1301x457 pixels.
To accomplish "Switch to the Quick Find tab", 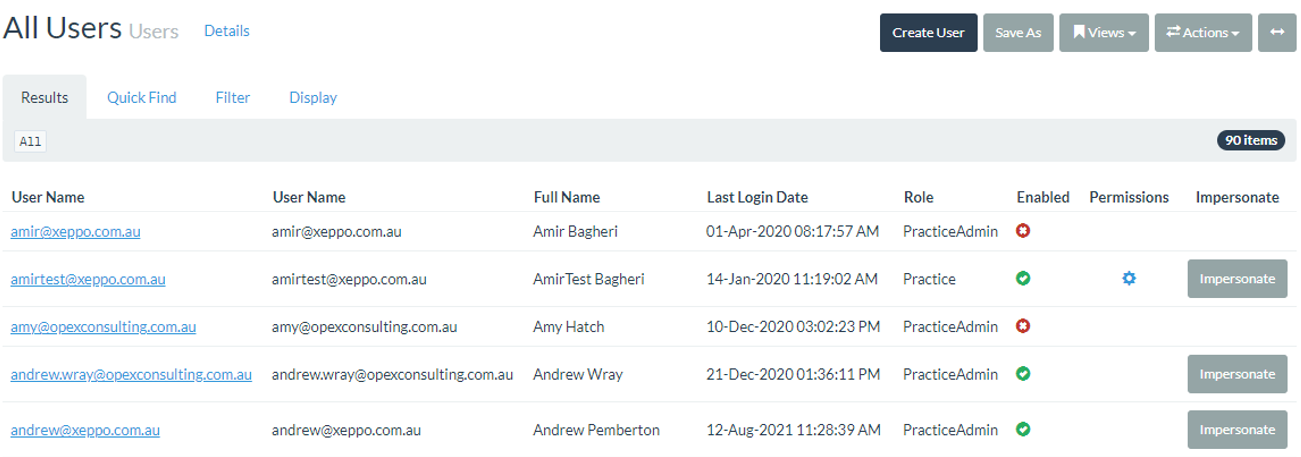I will point(142,98).
